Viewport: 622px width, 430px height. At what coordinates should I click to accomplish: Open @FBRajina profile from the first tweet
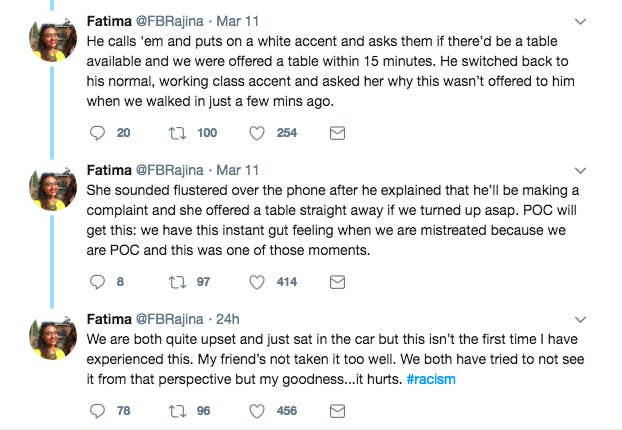pos(170,21)
